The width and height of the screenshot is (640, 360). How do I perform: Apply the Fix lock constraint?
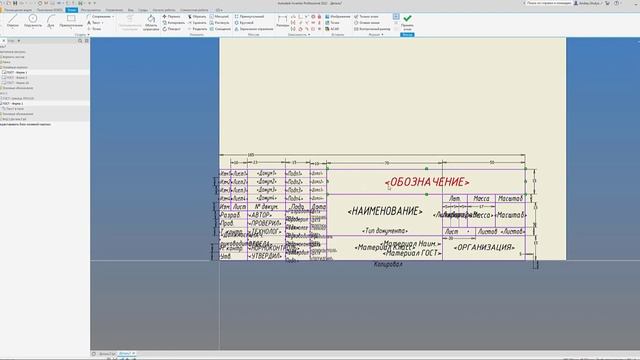[x=319, y=17]
